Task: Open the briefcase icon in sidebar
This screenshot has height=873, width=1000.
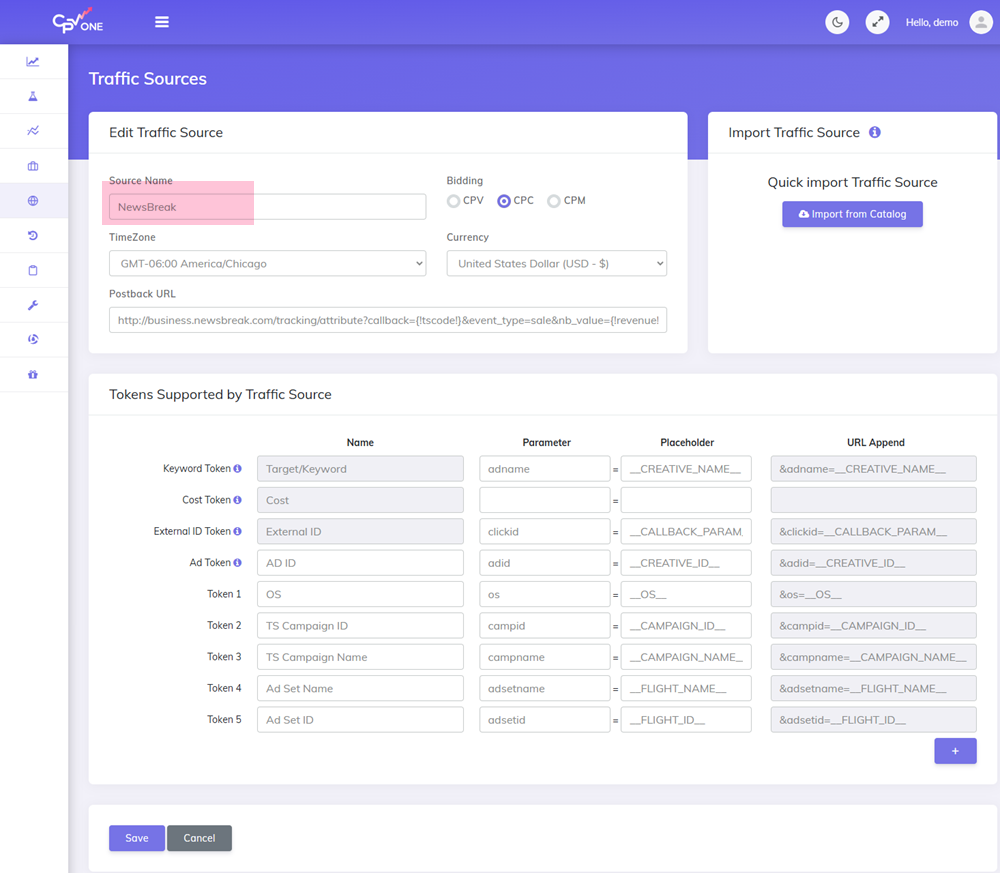Action: tap(33, 166)
